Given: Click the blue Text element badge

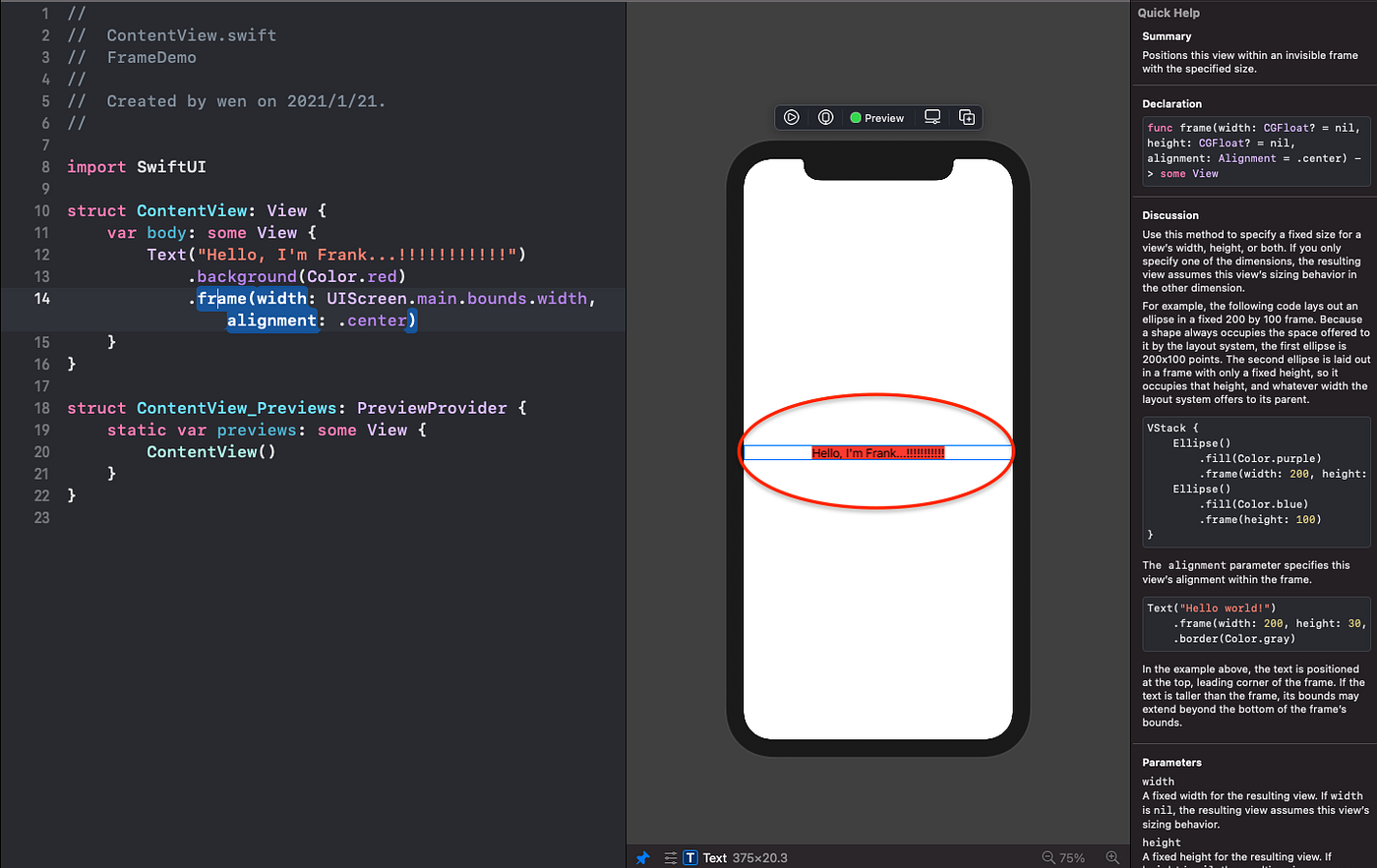Looking at the screenshot, I should (x=691, y=857).
